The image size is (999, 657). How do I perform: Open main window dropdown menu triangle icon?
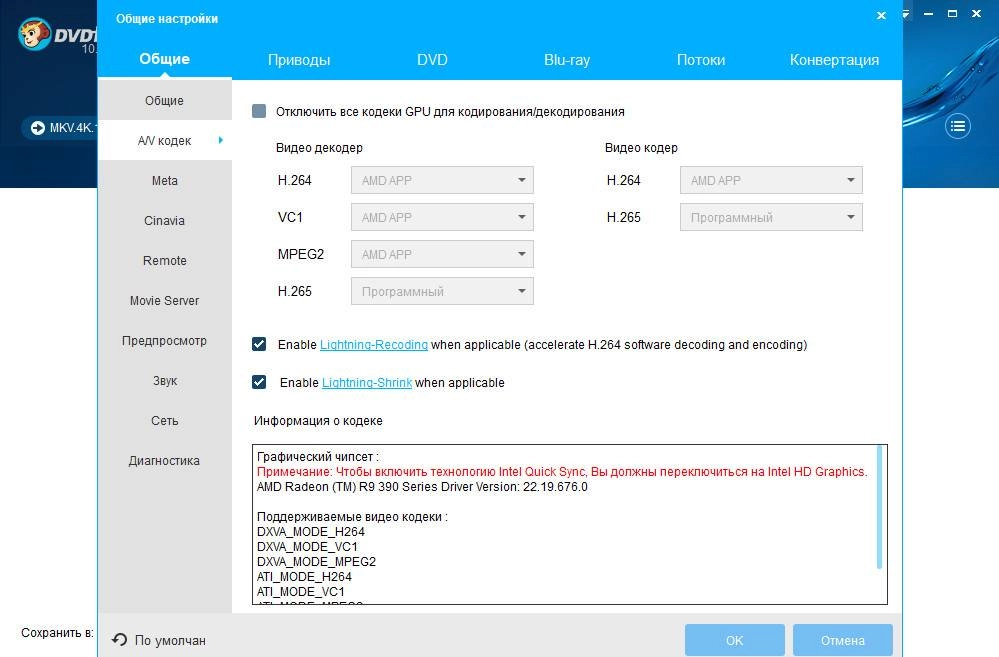click(905, 14)
